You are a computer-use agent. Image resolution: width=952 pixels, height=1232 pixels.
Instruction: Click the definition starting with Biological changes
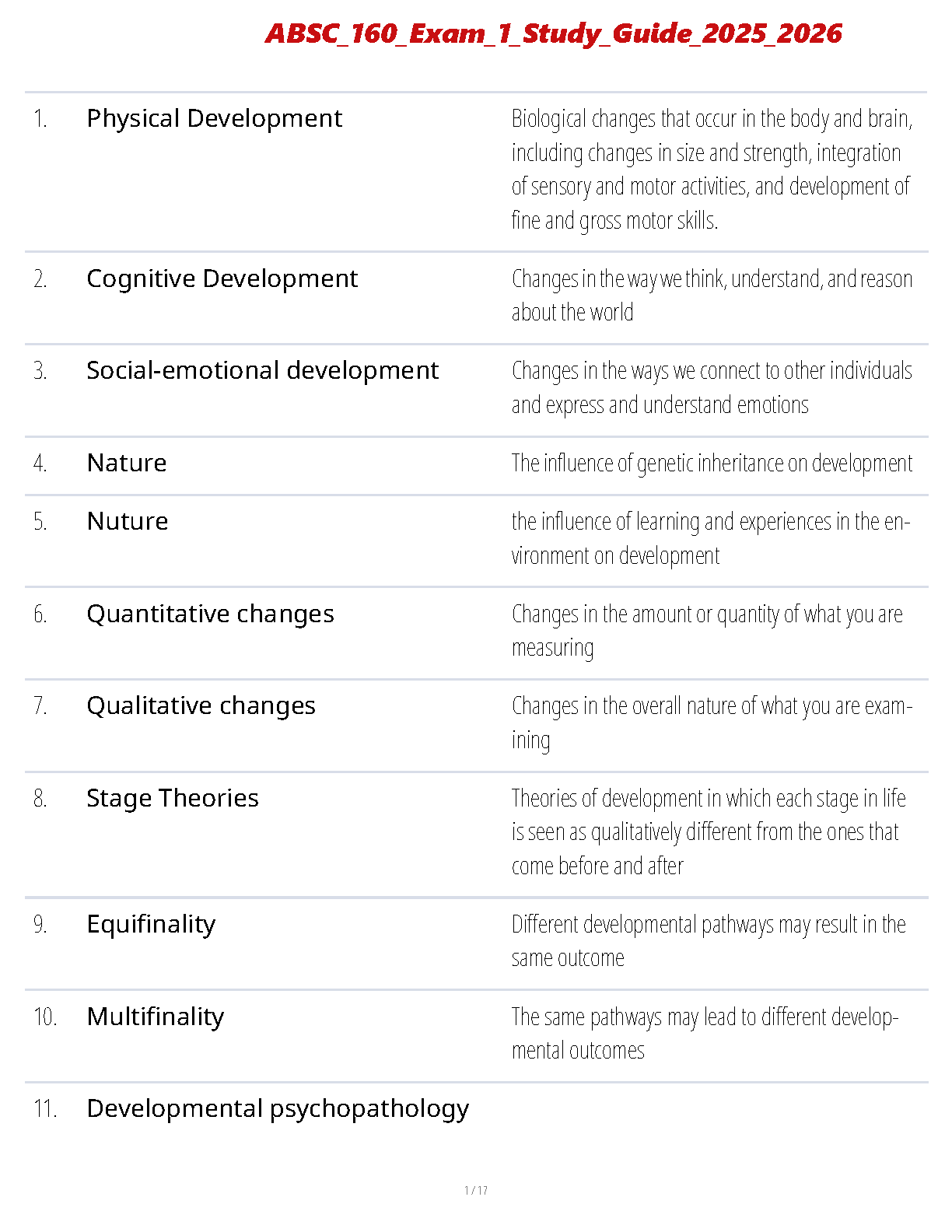click(x=711, y=169)
